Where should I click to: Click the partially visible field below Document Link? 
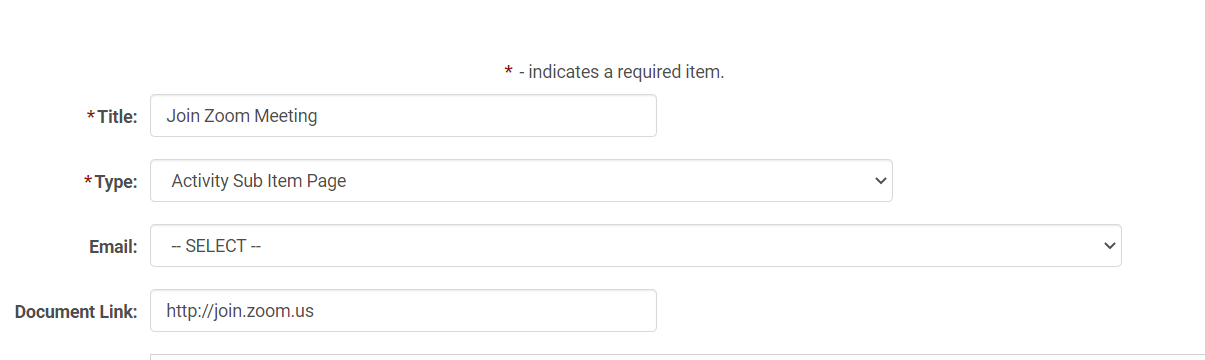(x=677, y=357)
